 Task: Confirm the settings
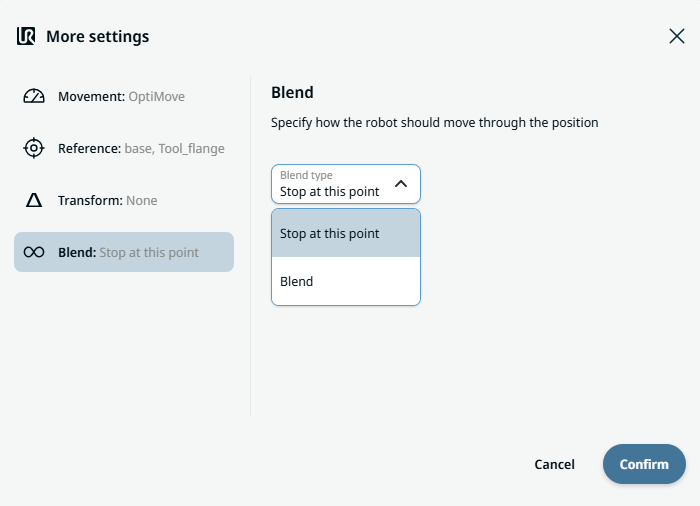(x=643, y=464)
